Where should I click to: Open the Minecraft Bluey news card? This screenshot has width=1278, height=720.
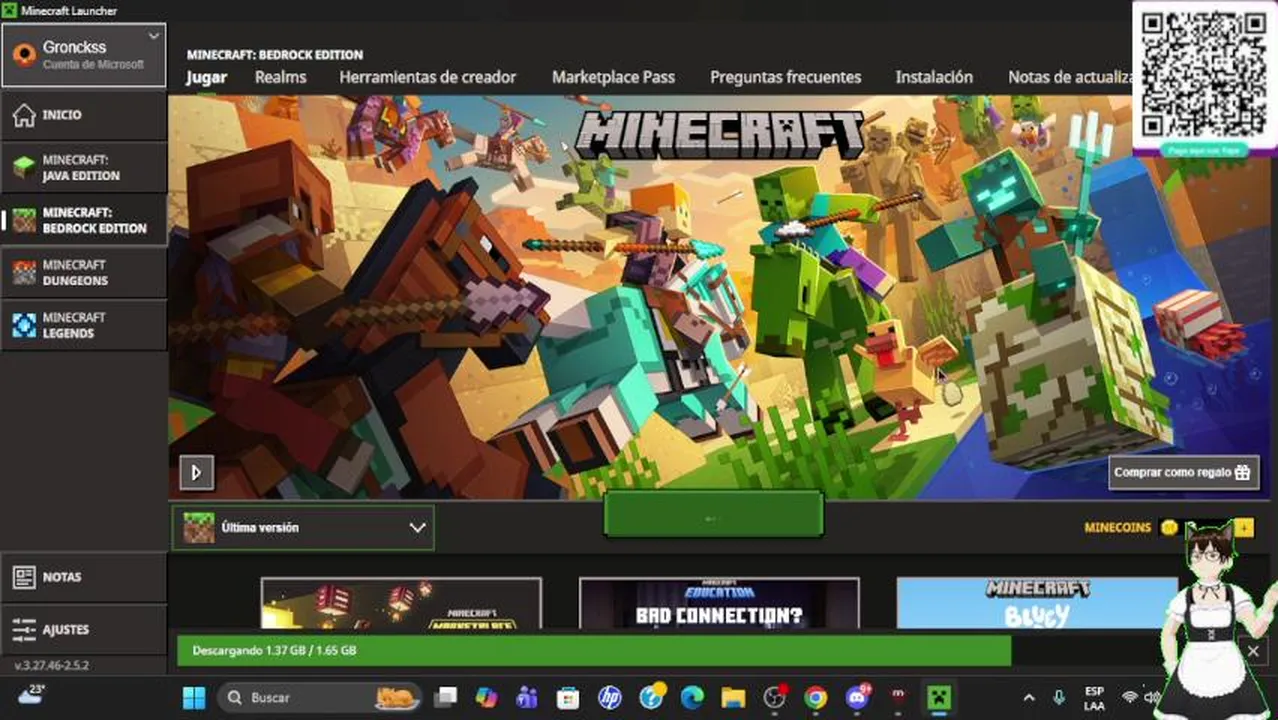1036,603
